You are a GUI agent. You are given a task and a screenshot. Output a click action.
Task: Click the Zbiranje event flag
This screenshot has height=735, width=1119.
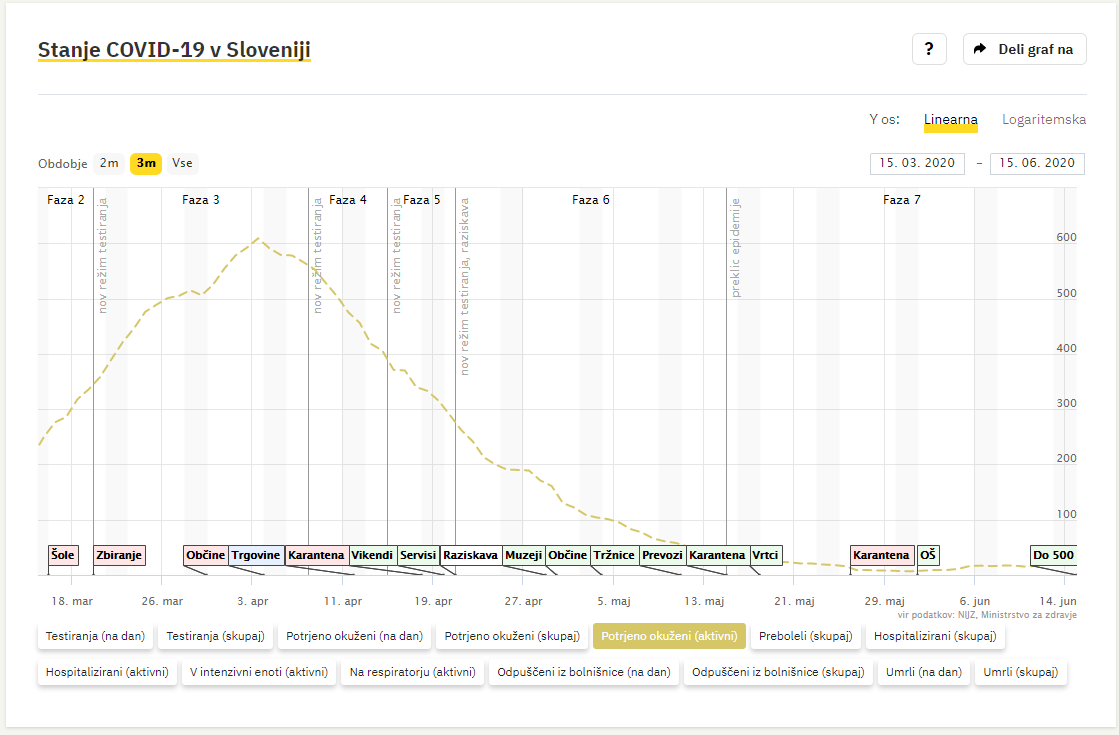[119, 555]
